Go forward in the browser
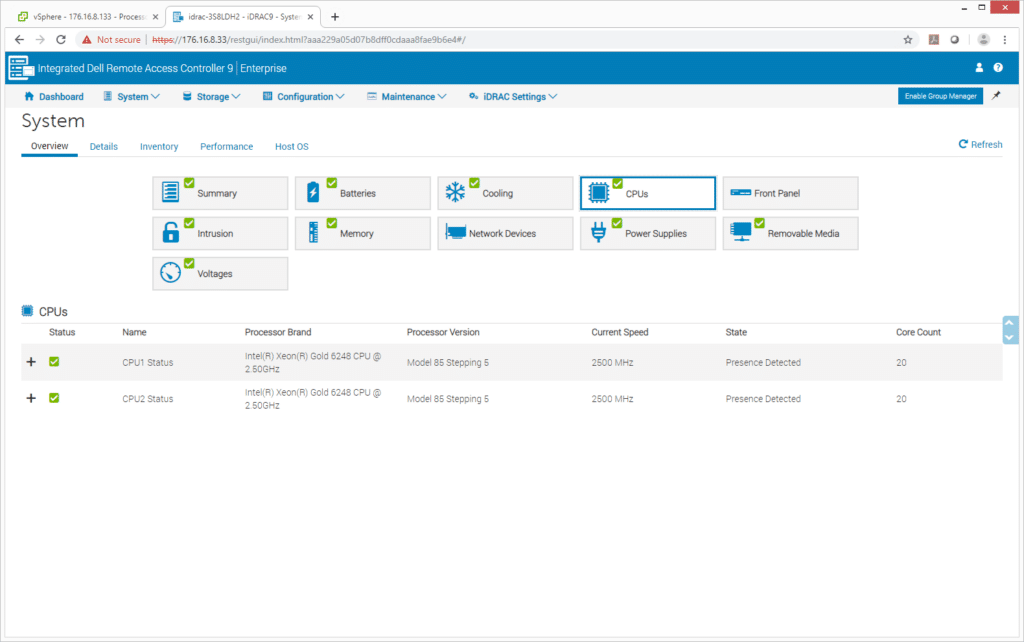 [x=40, y=39]
